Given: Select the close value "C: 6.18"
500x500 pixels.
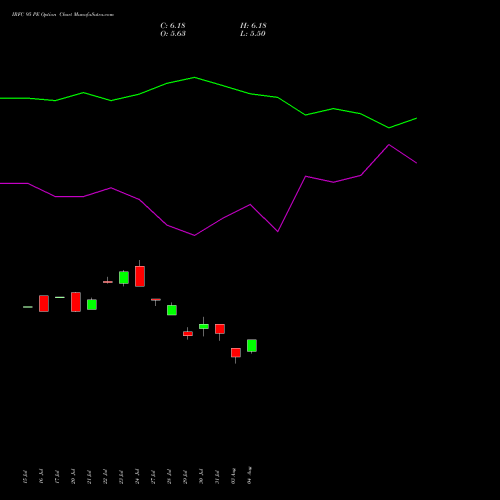Looking at the screenshot, I should point(173,26).
